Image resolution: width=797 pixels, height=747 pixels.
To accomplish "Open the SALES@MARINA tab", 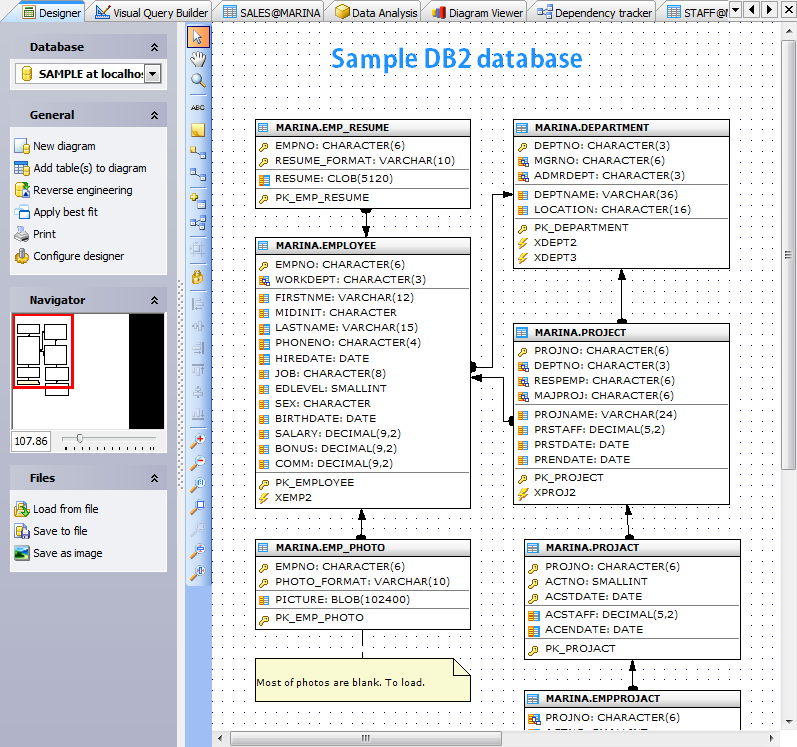I will coord(272,13).
